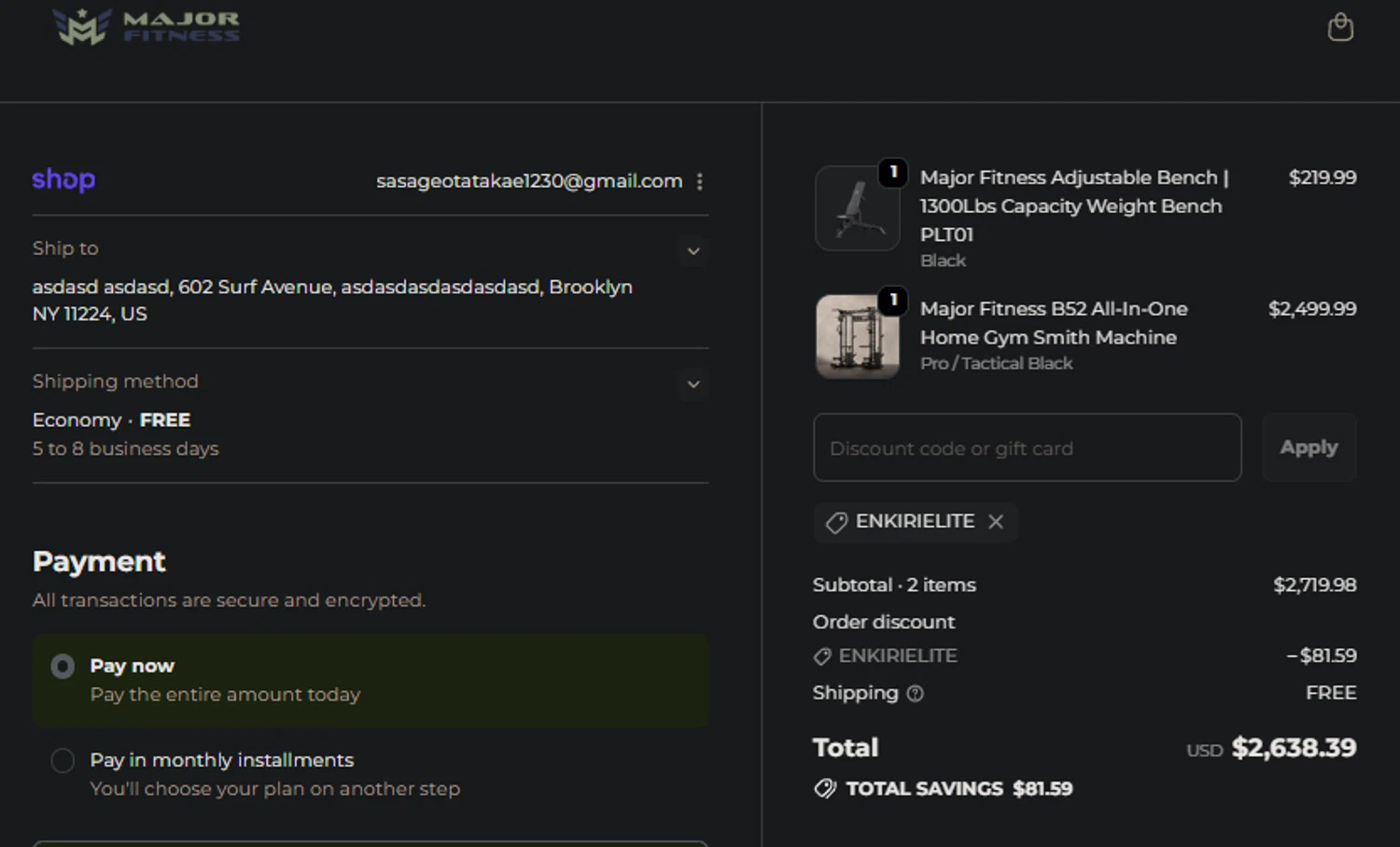This screenshot has width=1400, height=847.
Task: Click the $2,499.99 Smith Machine price
Action: click(x=1312, y=309)
